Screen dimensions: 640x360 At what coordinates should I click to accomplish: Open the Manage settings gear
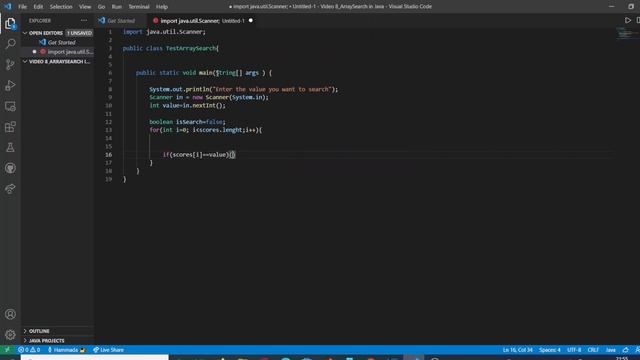point(10,335)
